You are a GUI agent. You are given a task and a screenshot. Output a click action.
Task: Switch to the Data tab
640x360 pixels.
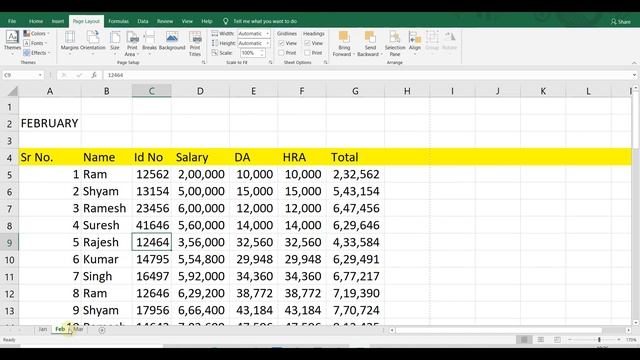(x=143, y=21)
